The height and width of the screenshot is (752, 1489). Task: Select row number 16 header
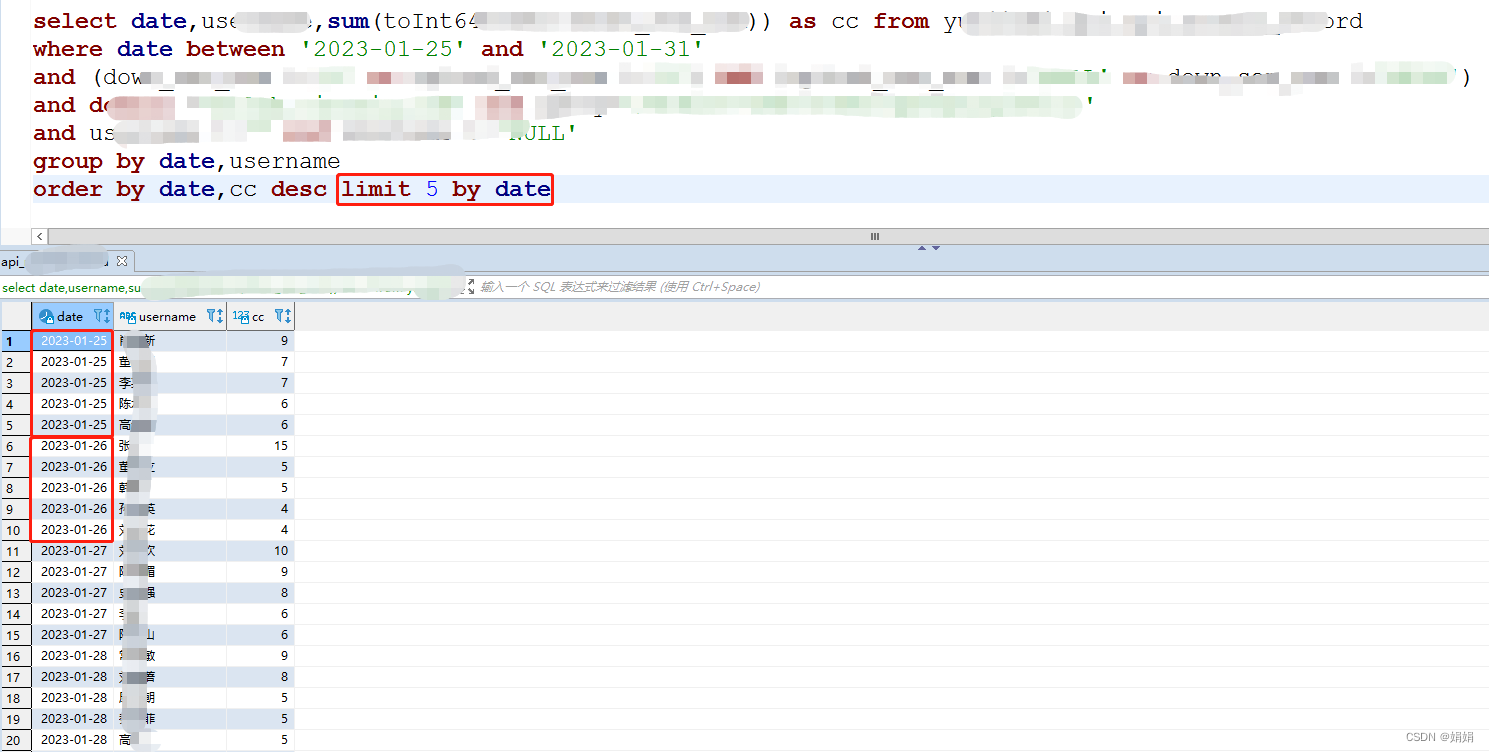(16, 656)
